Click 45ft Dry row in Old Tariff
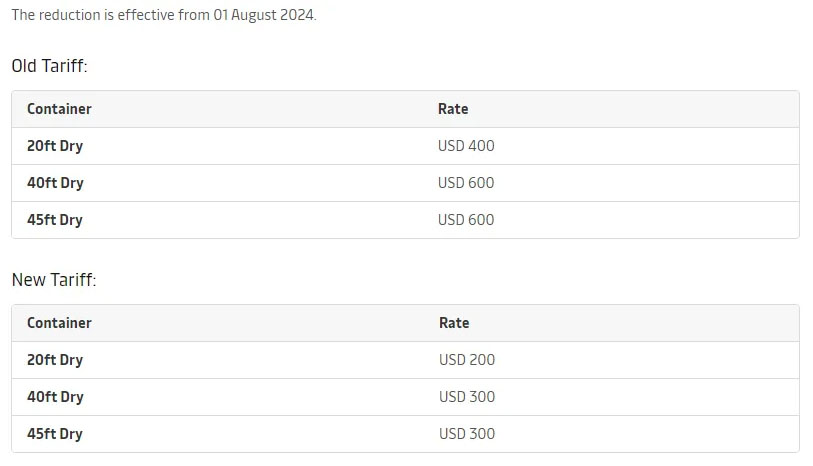 point(405,220)
